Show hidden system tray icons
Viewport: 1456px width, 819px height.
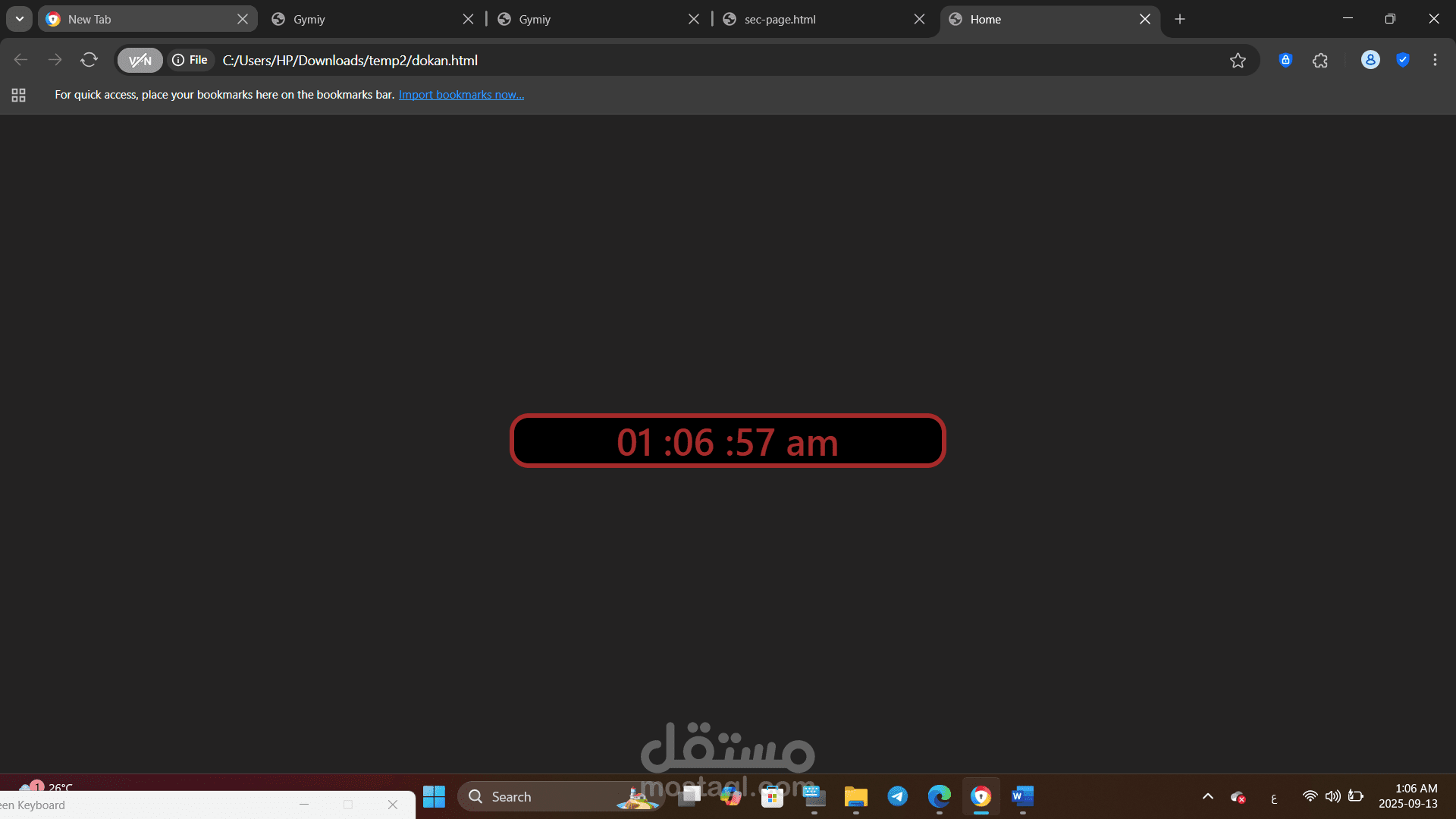(1208, 796)
